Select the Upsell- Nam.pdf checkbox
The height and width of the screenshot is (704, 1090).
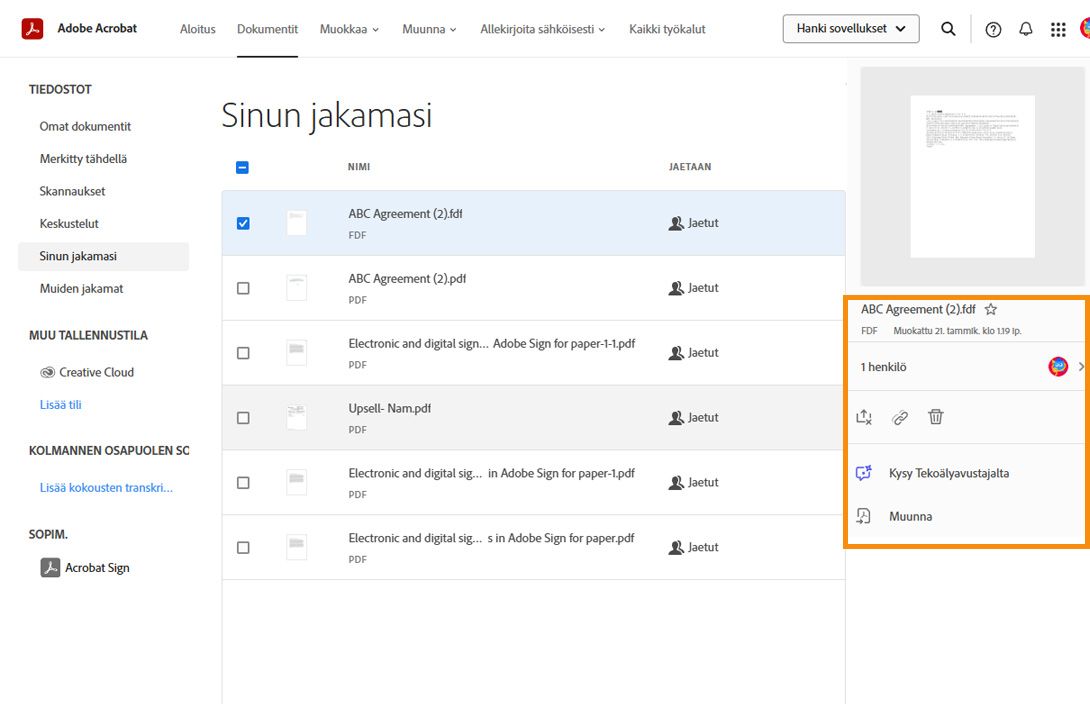point(242,417)
